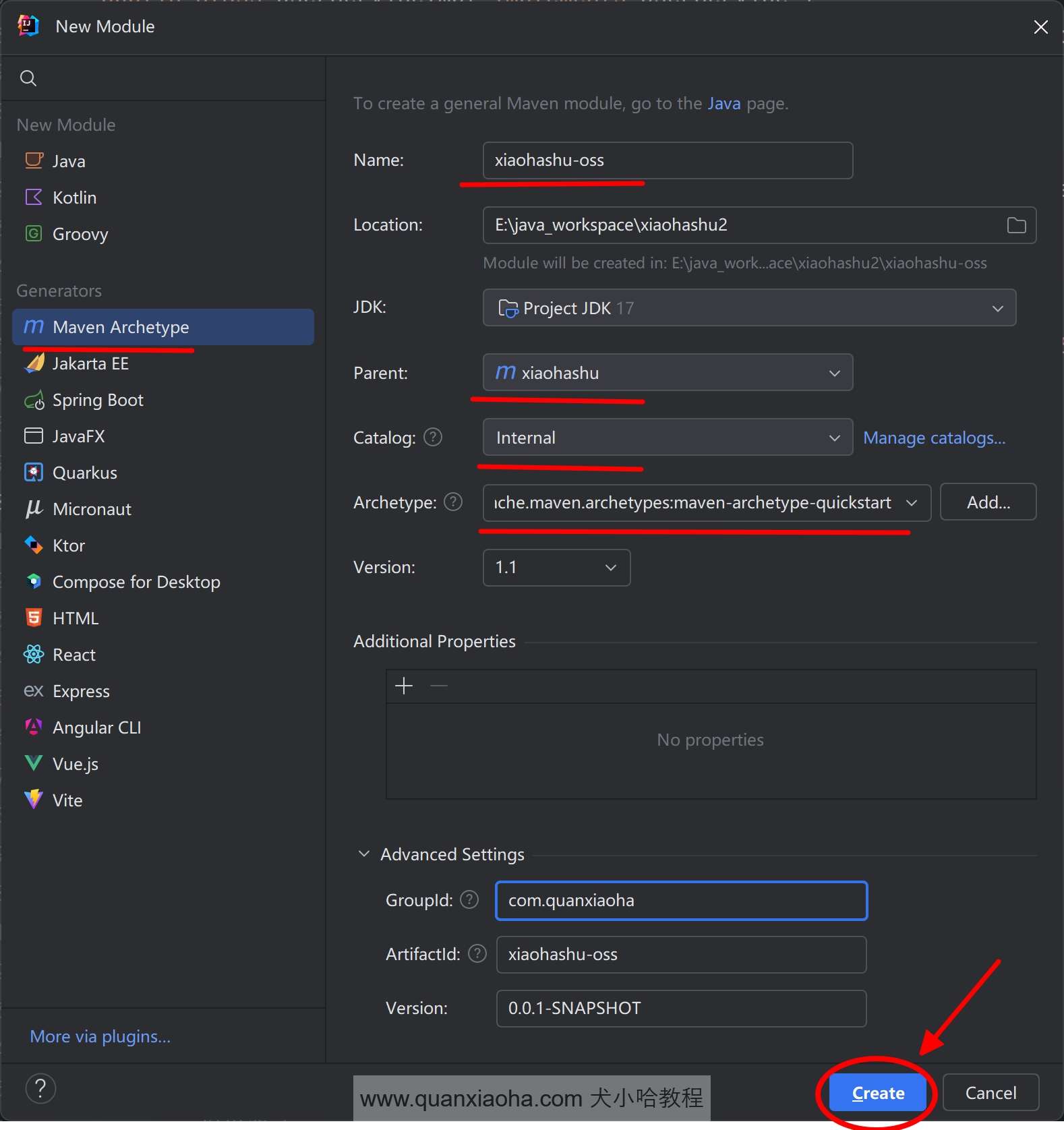Open the JDK dropdown

[x=748, y=308]
